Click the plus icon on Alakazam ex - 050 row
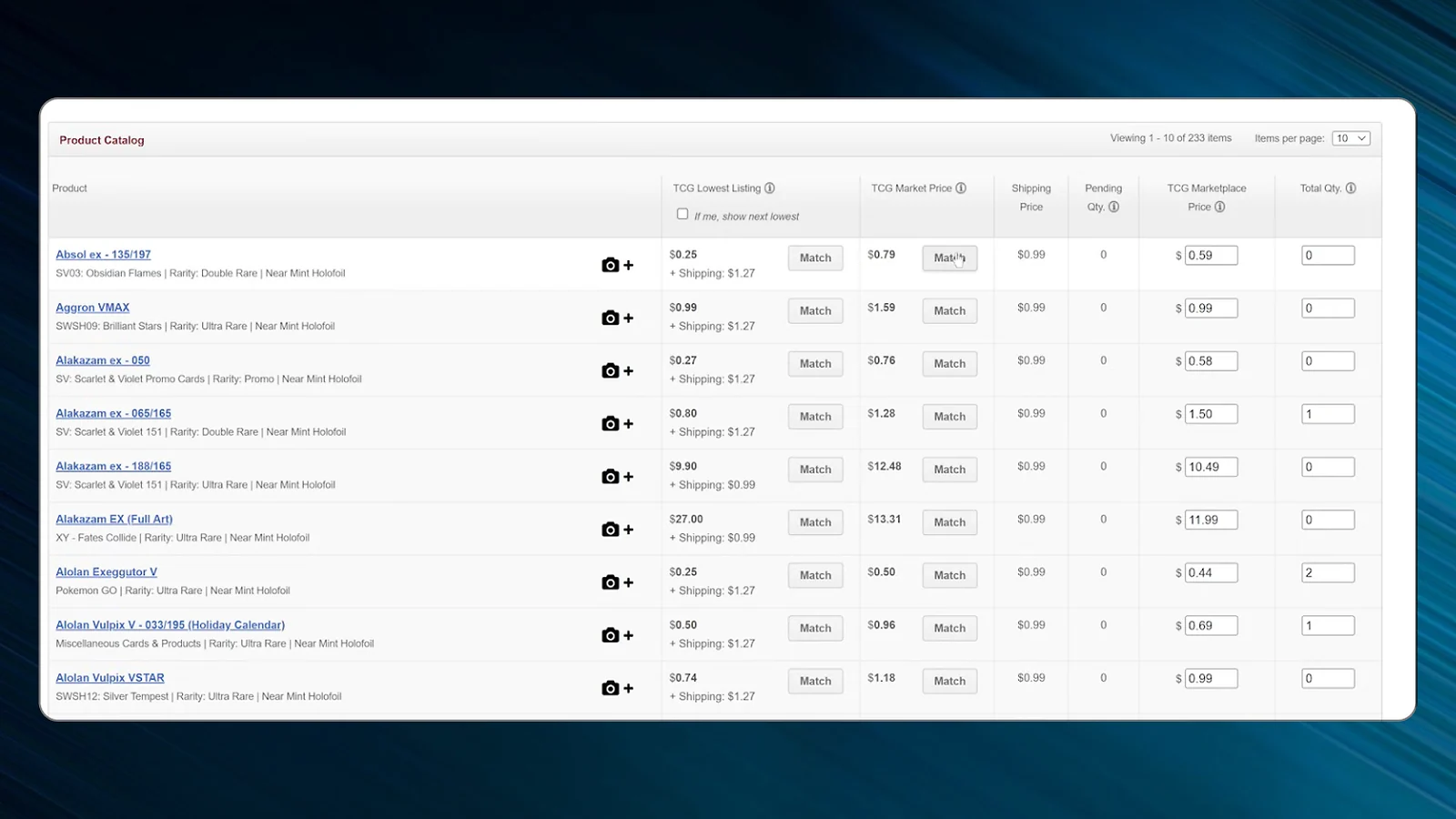The height and width of the screenshot is (819, 1456). pos(628,370)
